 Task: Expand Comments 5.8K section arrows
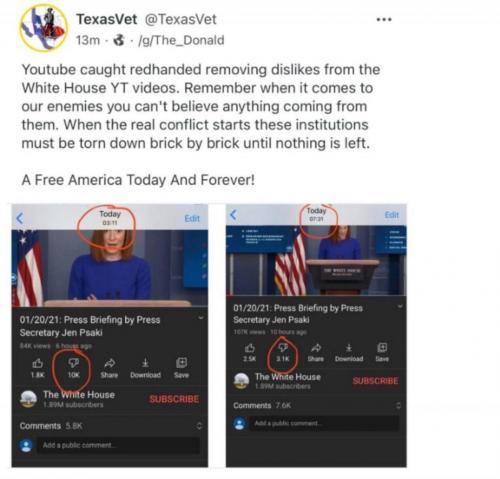click(x=199, y=426)
